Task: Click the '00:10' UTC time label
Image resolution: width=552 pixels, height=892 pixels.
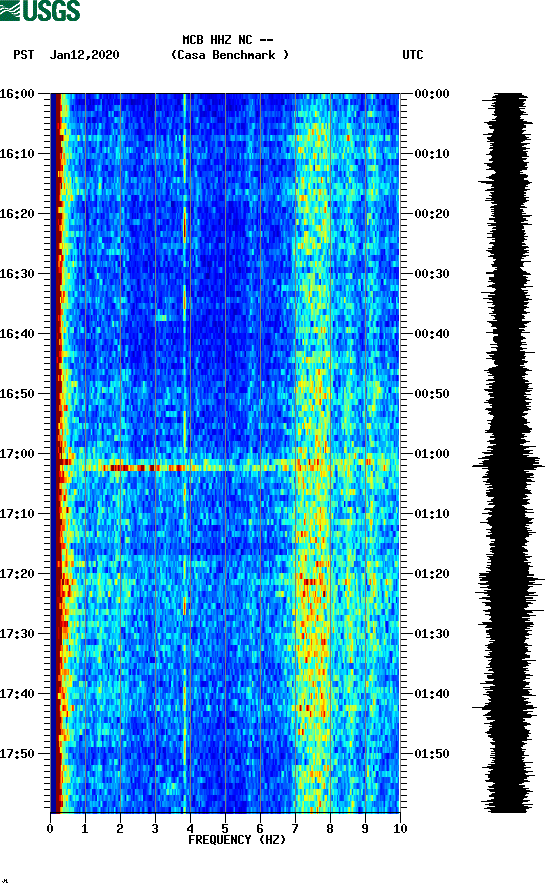Action: point(432,154)
